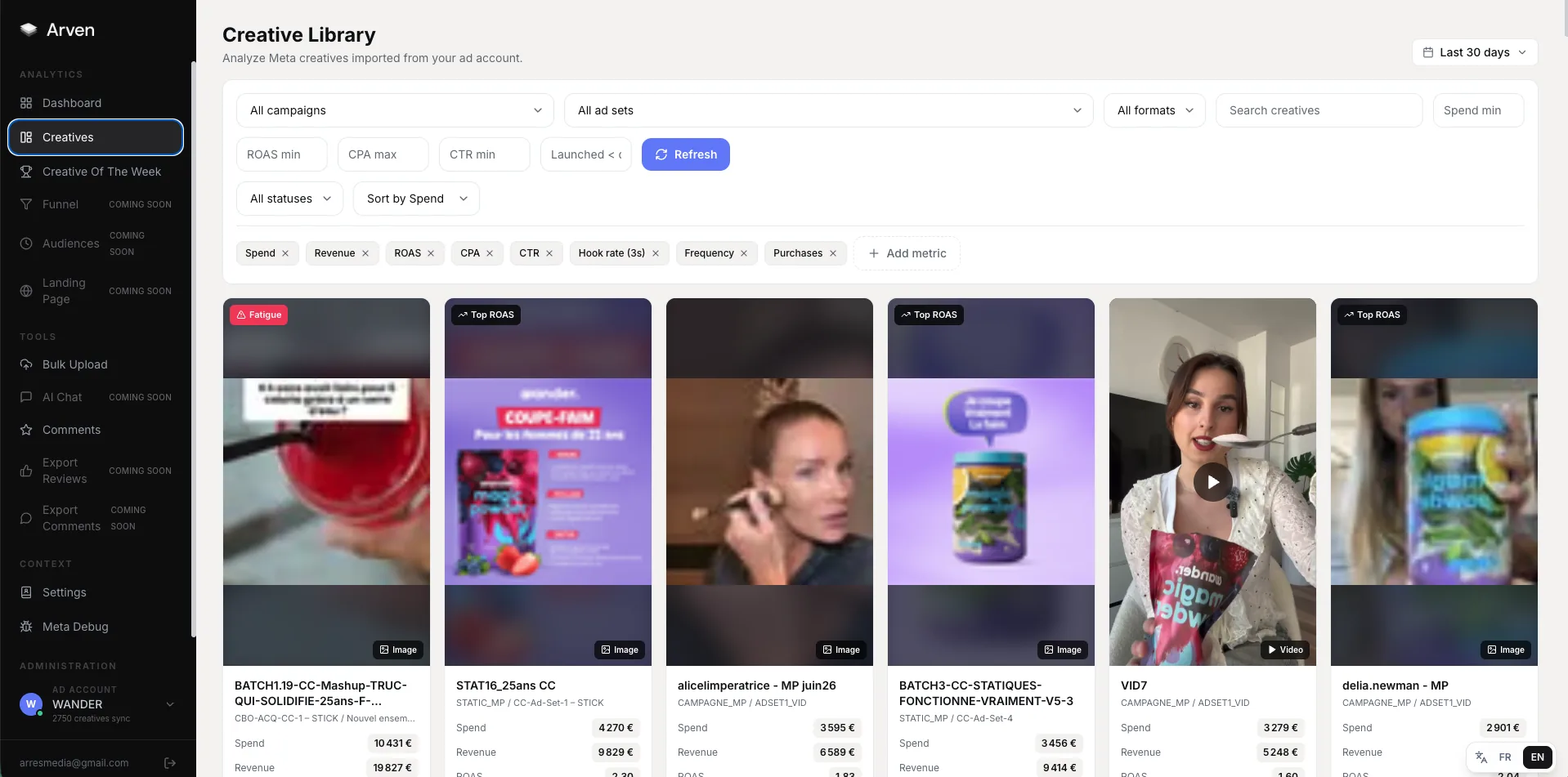Remove the Revenue metric chip
1568x777 pixels.
[365, 253]
